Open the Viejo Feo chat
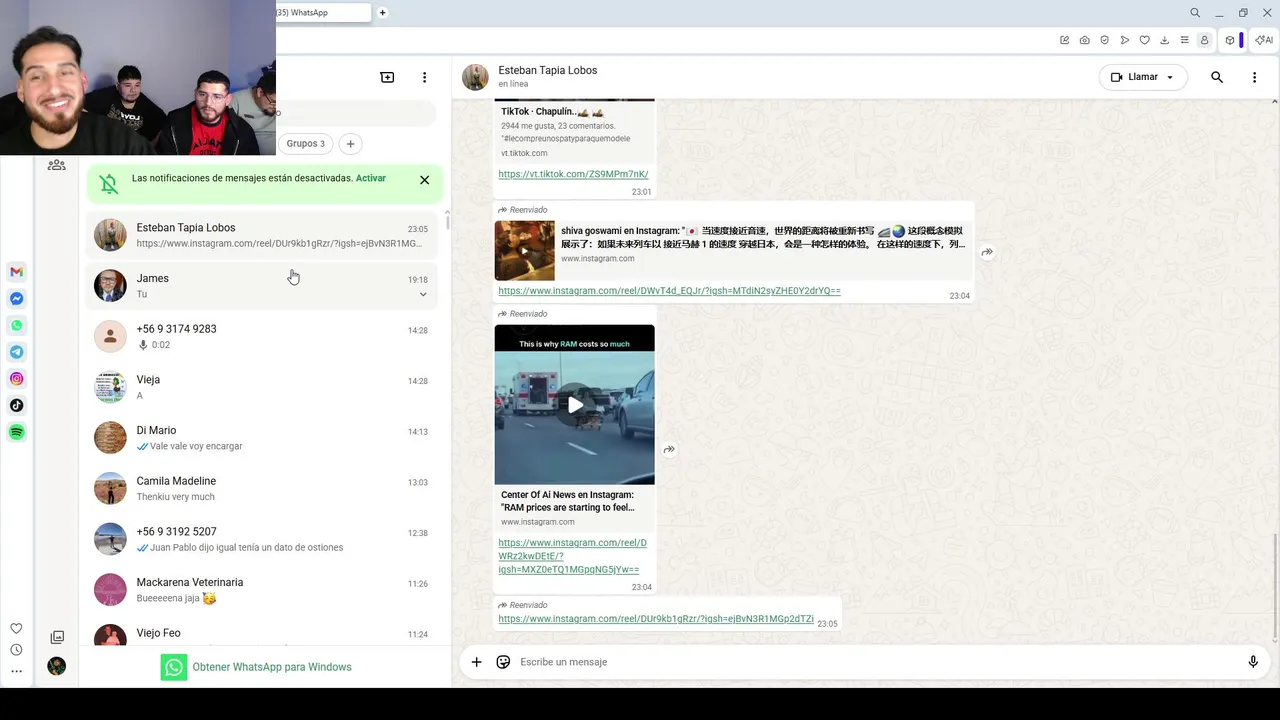1280x720 pixels. click(x=262, y=634)
